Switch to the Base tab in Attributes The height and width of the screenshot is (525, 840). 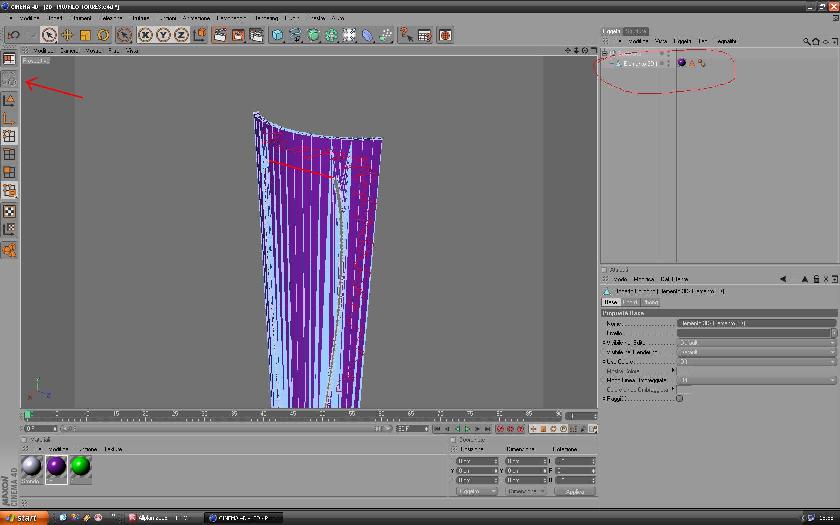tap(610, 302)
